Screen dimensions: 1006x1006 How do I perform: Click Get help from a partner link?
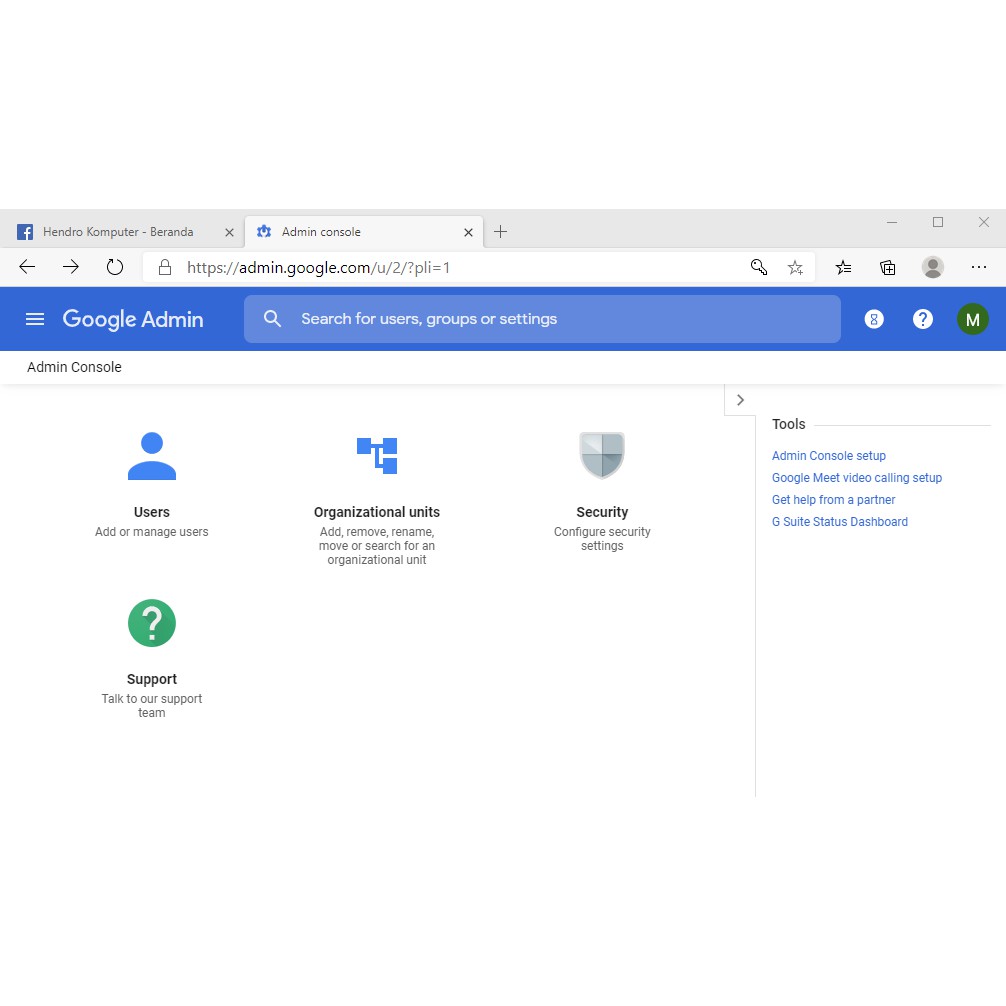[833, 500]
